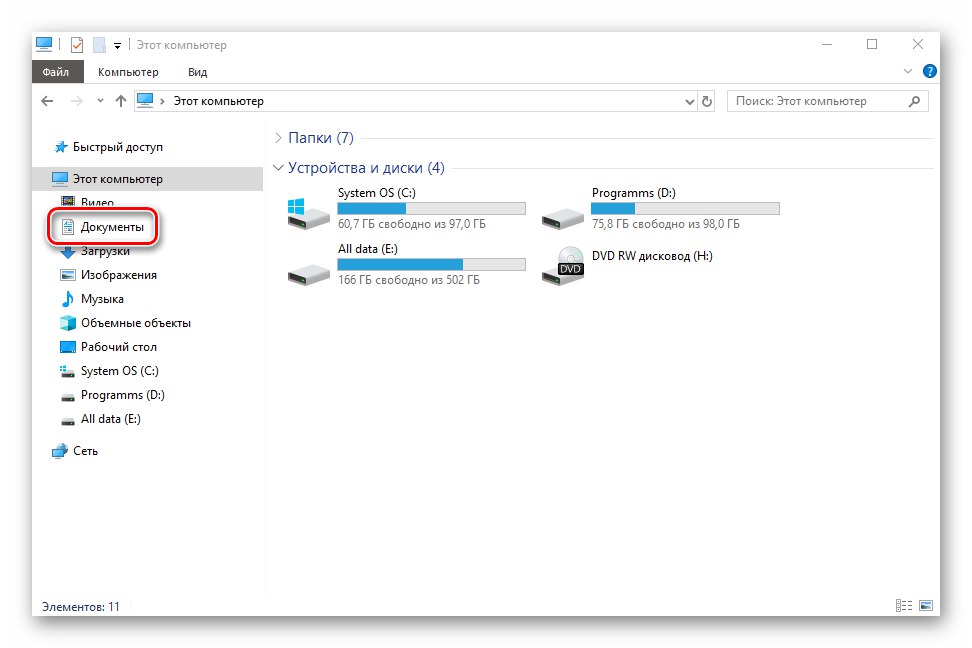
Task: Expand the Папки (7) section
Action: click(279, 137)
